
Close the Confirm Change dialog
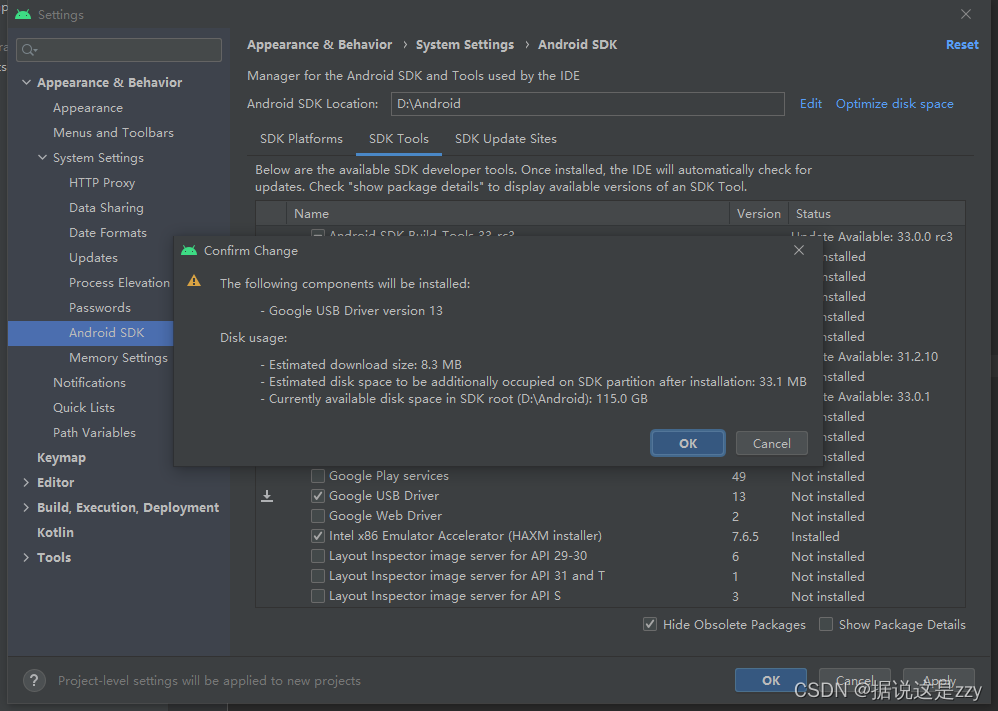(x=799, y=250)
